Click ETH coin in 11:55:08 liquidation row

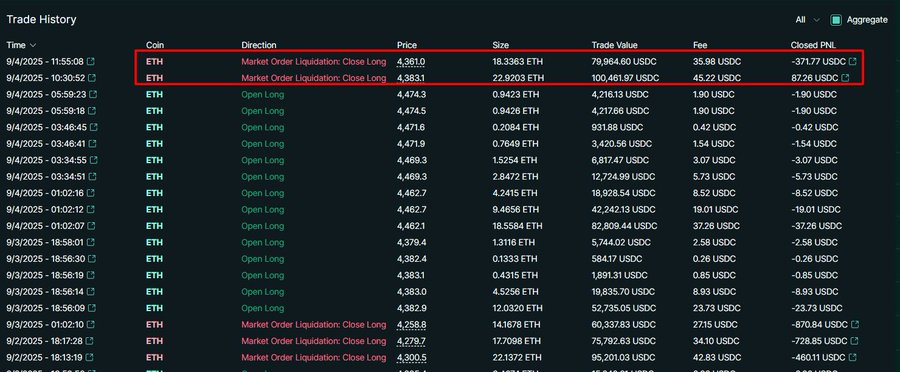tap(154, 61)
